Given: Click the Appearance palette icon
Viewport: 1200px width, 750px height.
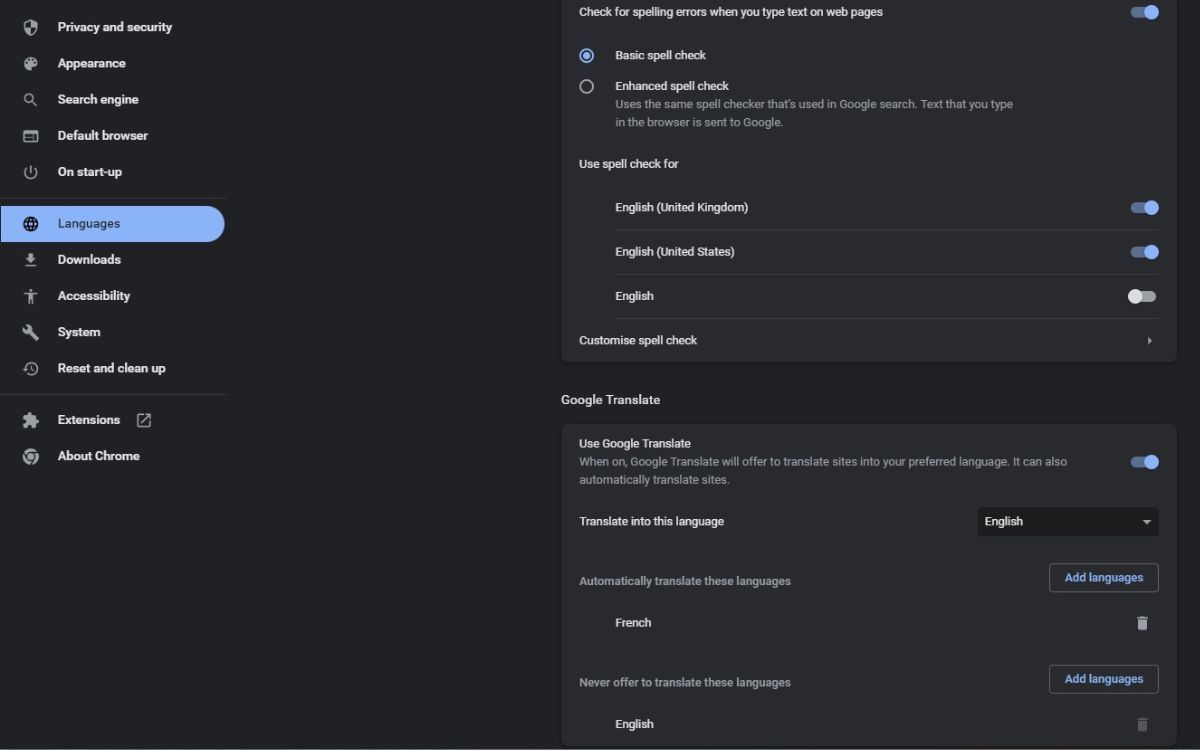Looking at the screenshot, I should [31, 63].
